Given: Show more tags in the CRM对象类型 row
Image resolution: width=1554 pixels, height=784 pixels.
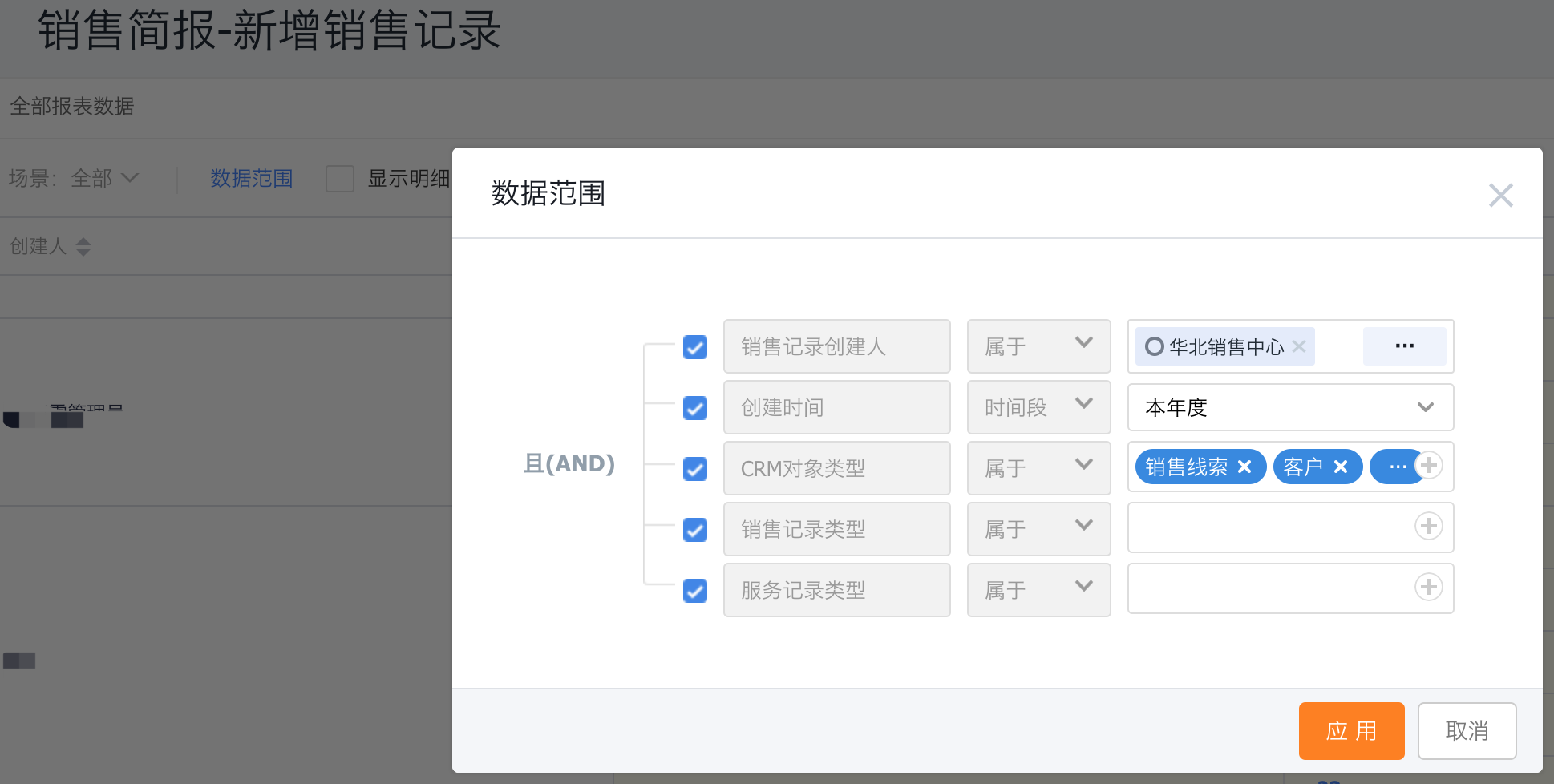Looking at the screenshot, I should [x=1397, y=467].
